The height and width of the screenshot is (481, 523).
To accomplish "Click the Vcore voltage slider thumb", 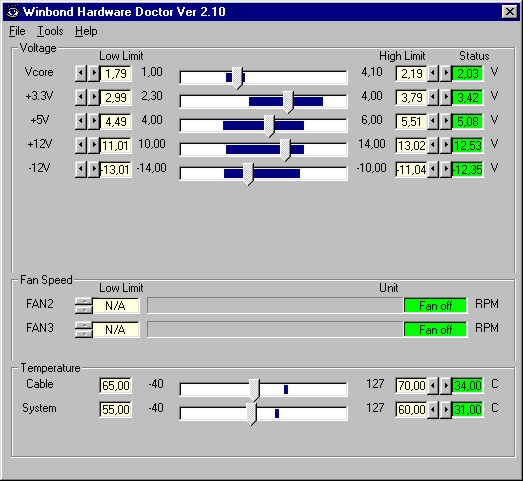I will pos(237,77).
